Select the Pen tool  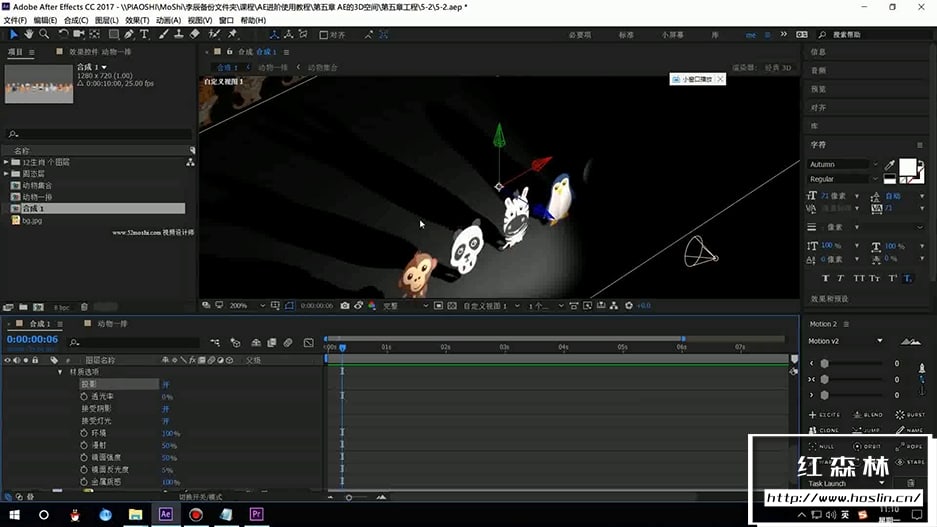pos(129,35)
